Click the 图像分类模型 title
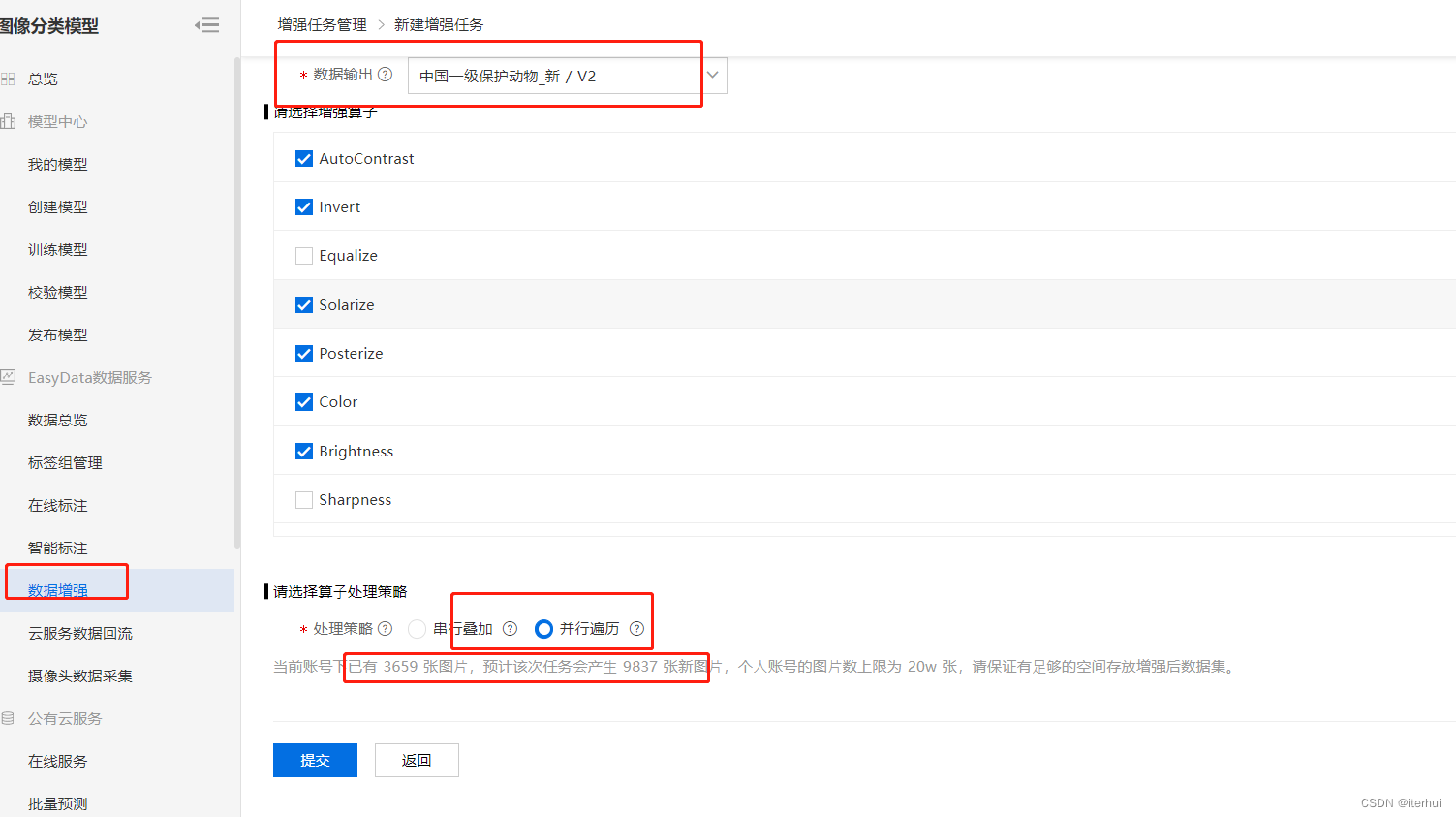The width and height of the screenshot is (1456, 817). click(49, 26)
